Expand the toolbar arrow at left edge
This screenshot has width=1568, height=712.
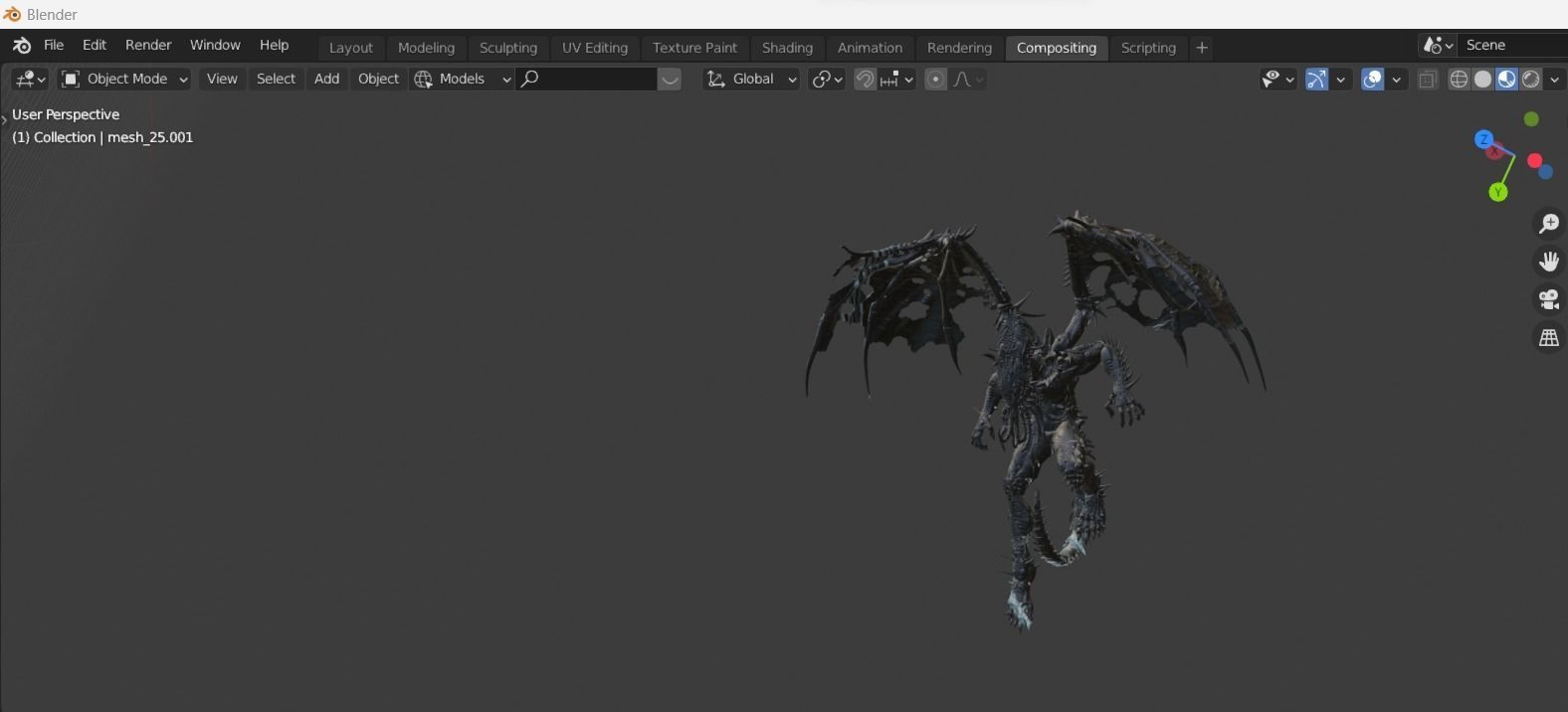pos(4,120)
